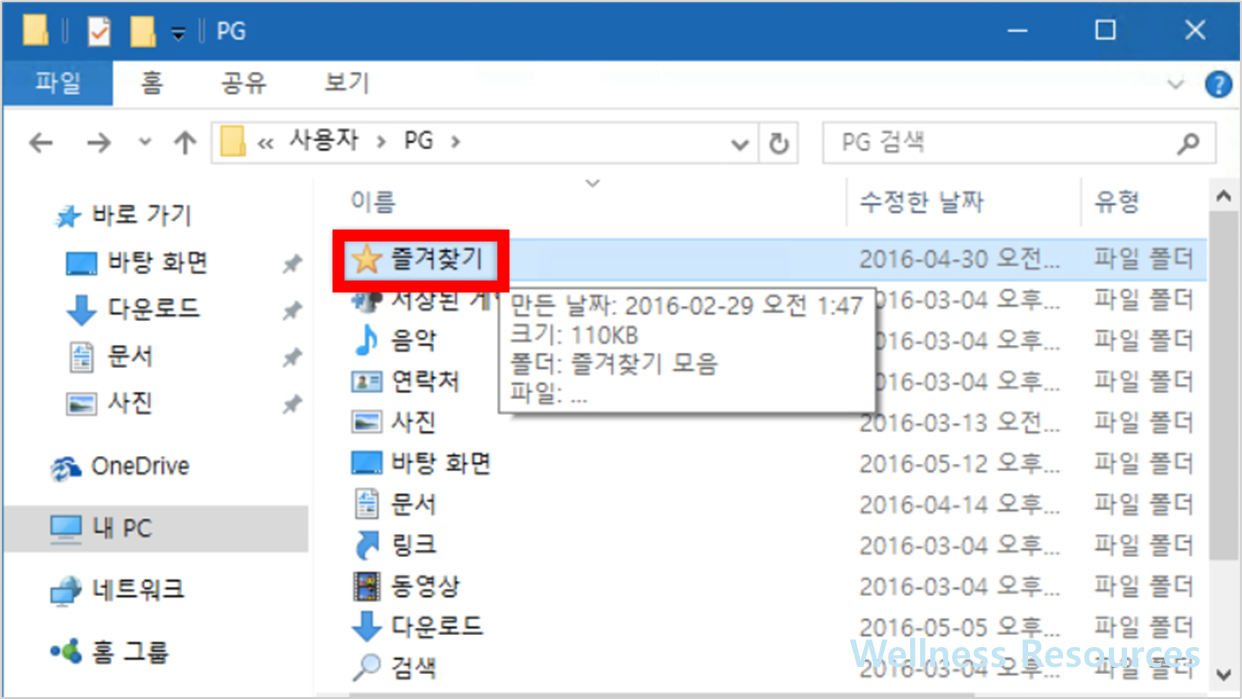Select 다운로드 in the navigation pane
The image size is (1242, 699).
tap(153, 309)
